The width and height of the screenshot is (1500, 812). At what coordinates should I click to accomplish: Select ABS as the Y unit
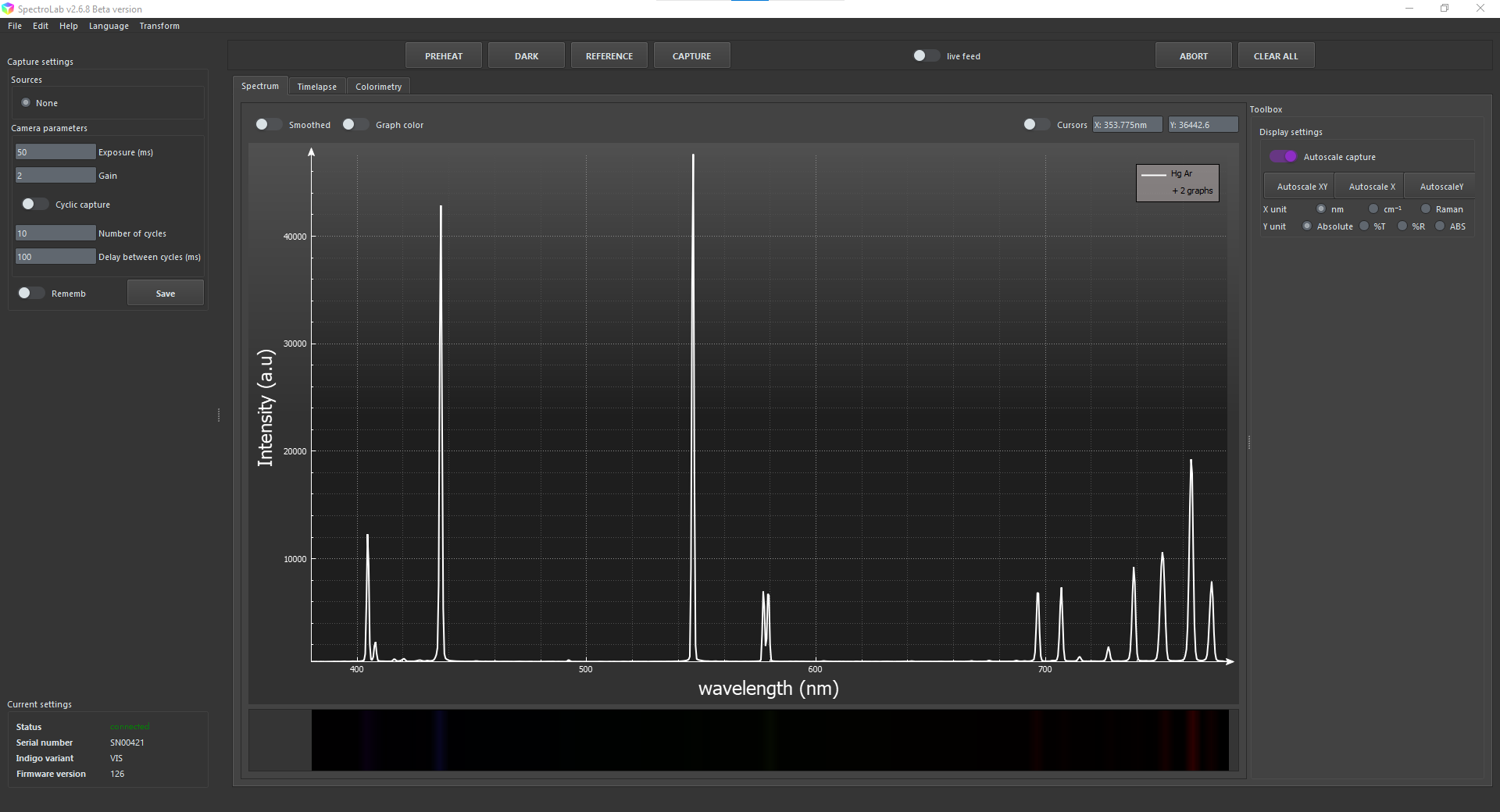click(x=1440, y=226)
